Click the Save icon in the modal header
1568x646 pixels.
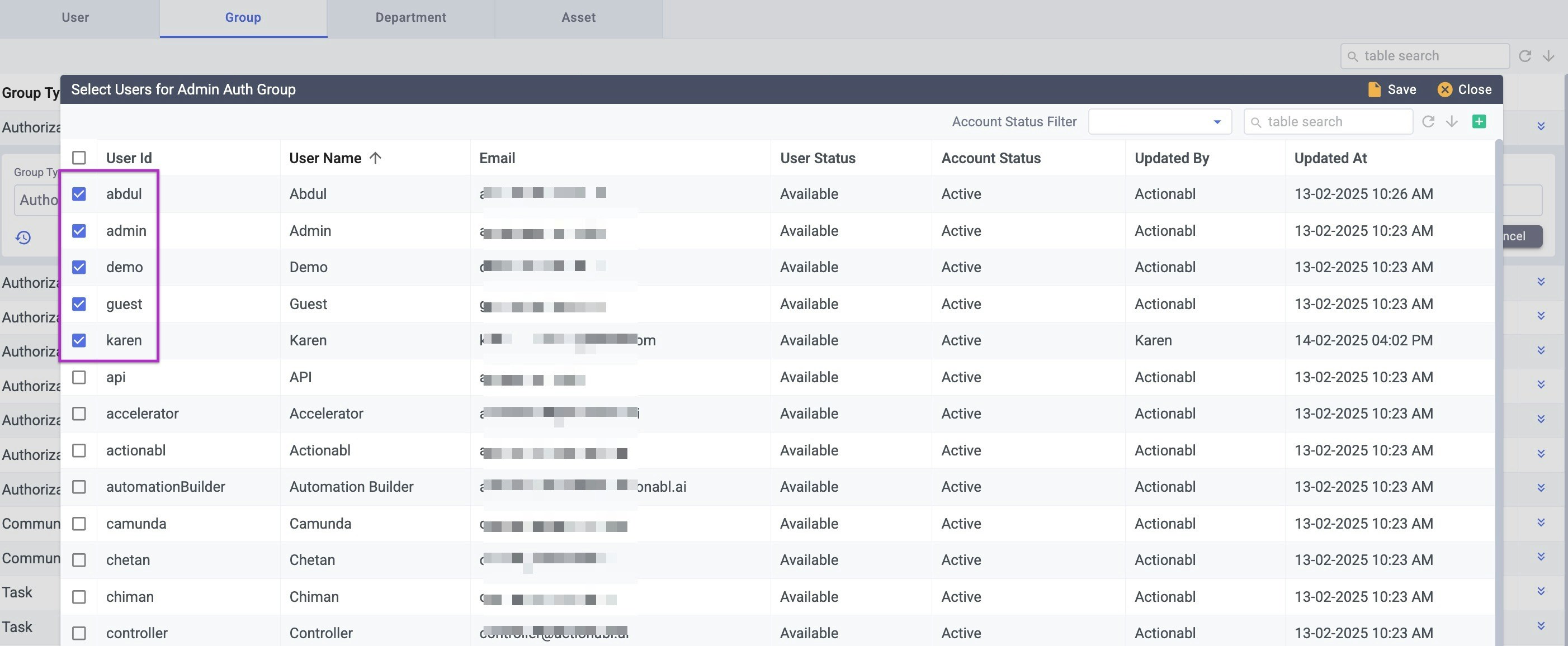[1375, 89]
